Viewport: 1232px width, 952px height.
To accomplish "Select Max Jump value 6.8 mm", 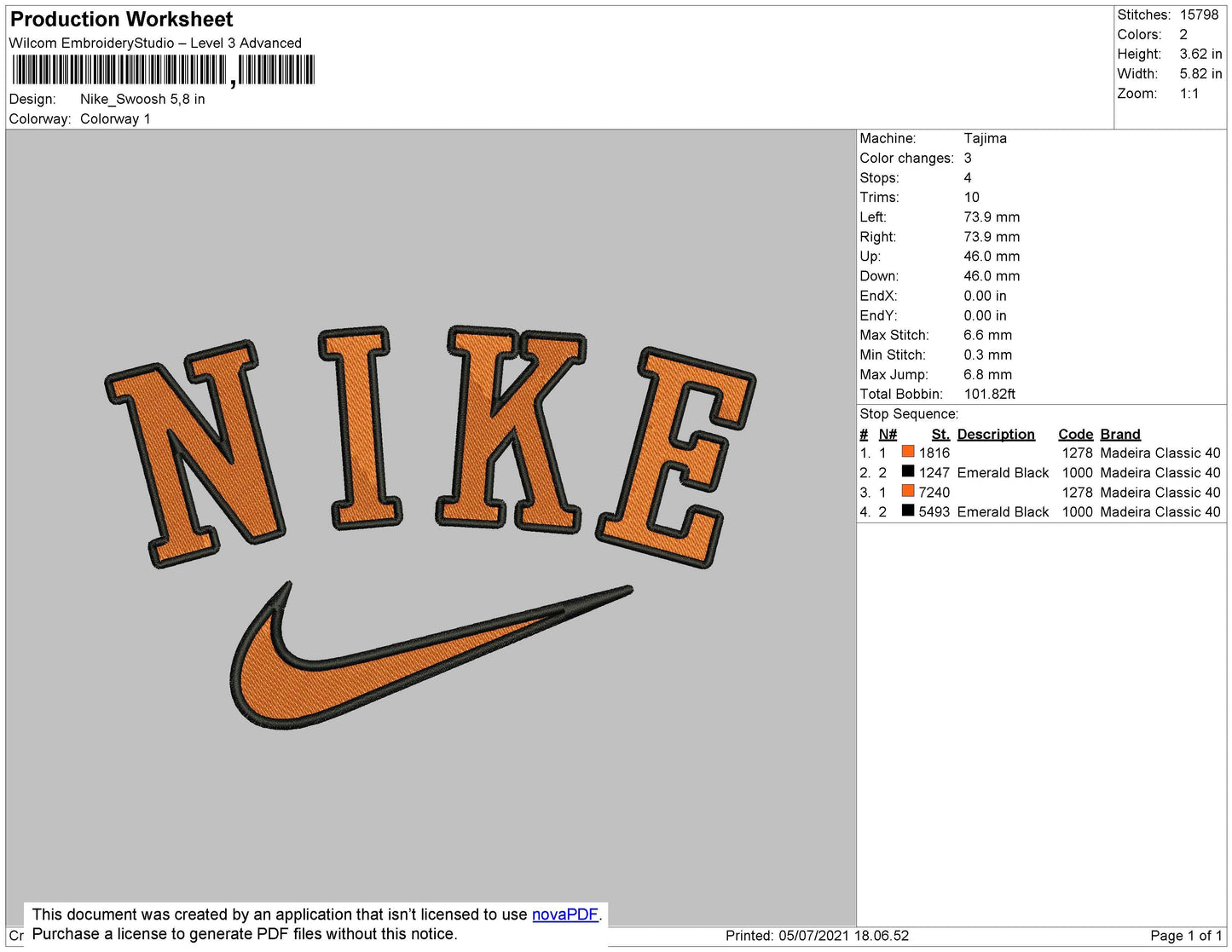I will (987, 375).
